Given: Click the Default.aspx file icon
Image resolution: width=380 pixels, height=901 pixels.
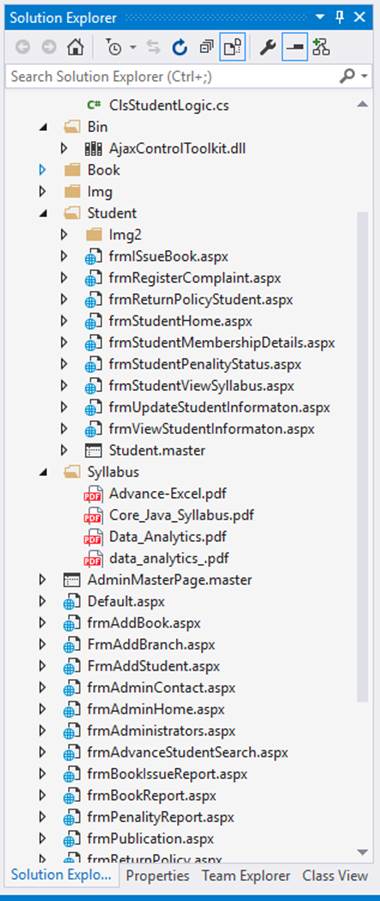Looking at the screenshot, I should pos(71,602).
